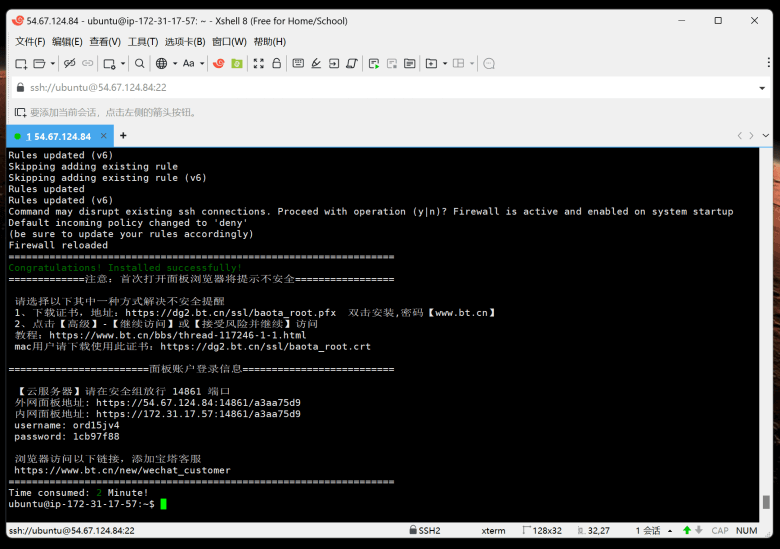Click the terminal prompt cursor line
The height and width of the screenshot is (549, 780).
point(88,504)
